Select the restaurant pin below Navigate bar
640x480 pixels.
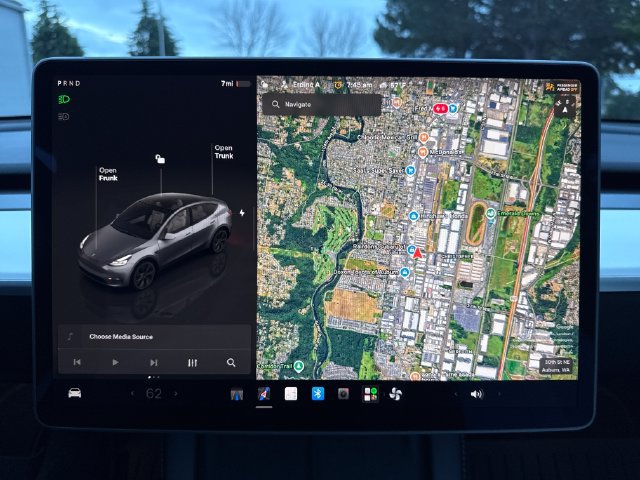coord(396,102)
